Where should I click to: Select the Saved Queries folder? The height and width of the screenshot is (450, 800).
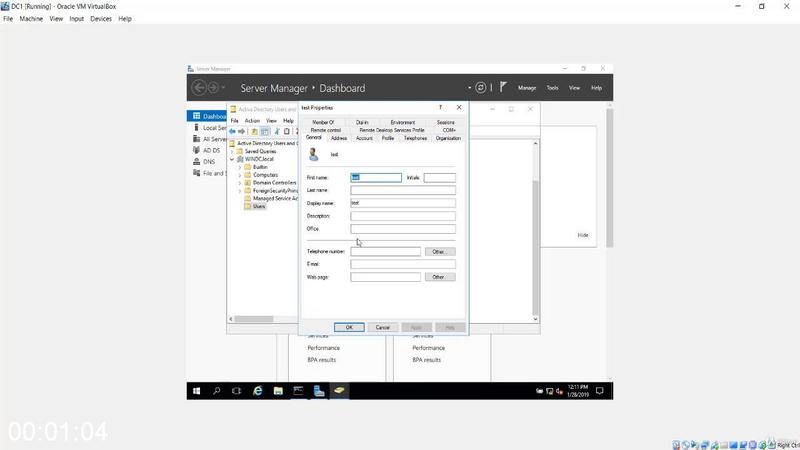(257, 152)
